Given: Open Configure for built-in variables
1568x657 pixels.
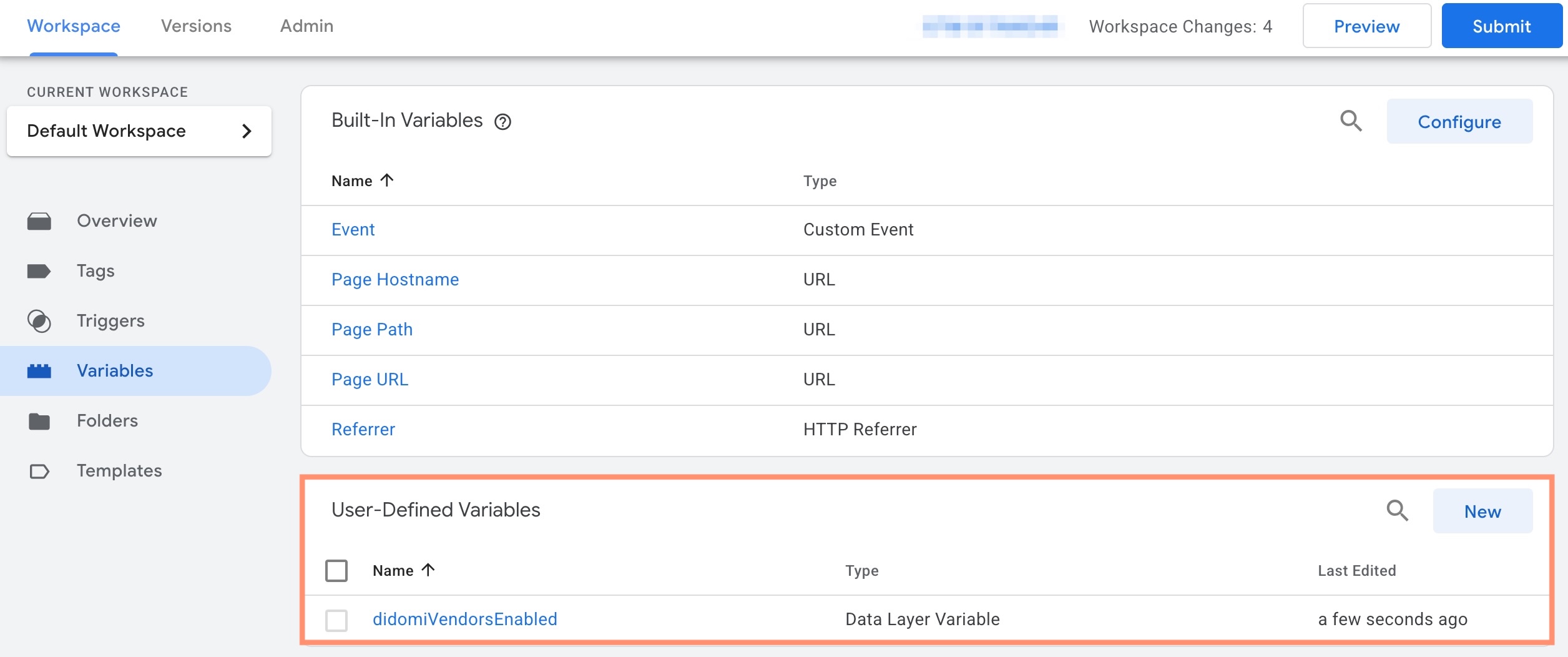Looking at the screenshot, I should pos(1459,122).
